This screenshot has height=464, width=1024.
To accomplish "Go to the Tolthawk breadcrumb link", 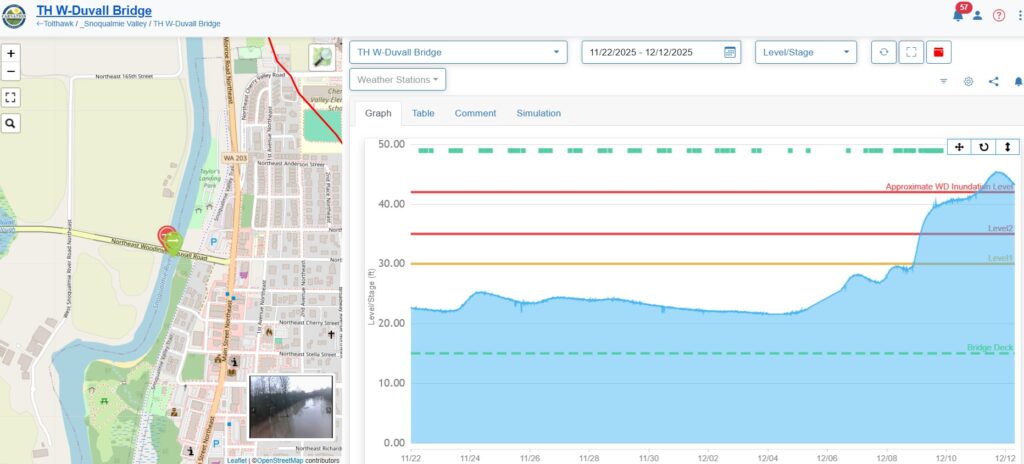I will 54,23.
